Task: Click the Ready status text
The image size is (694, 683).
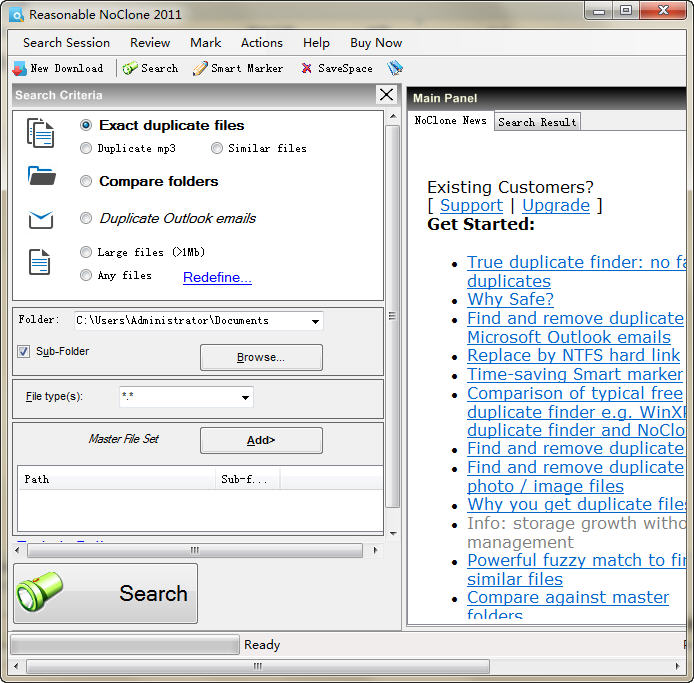Action: pos(262,645)
